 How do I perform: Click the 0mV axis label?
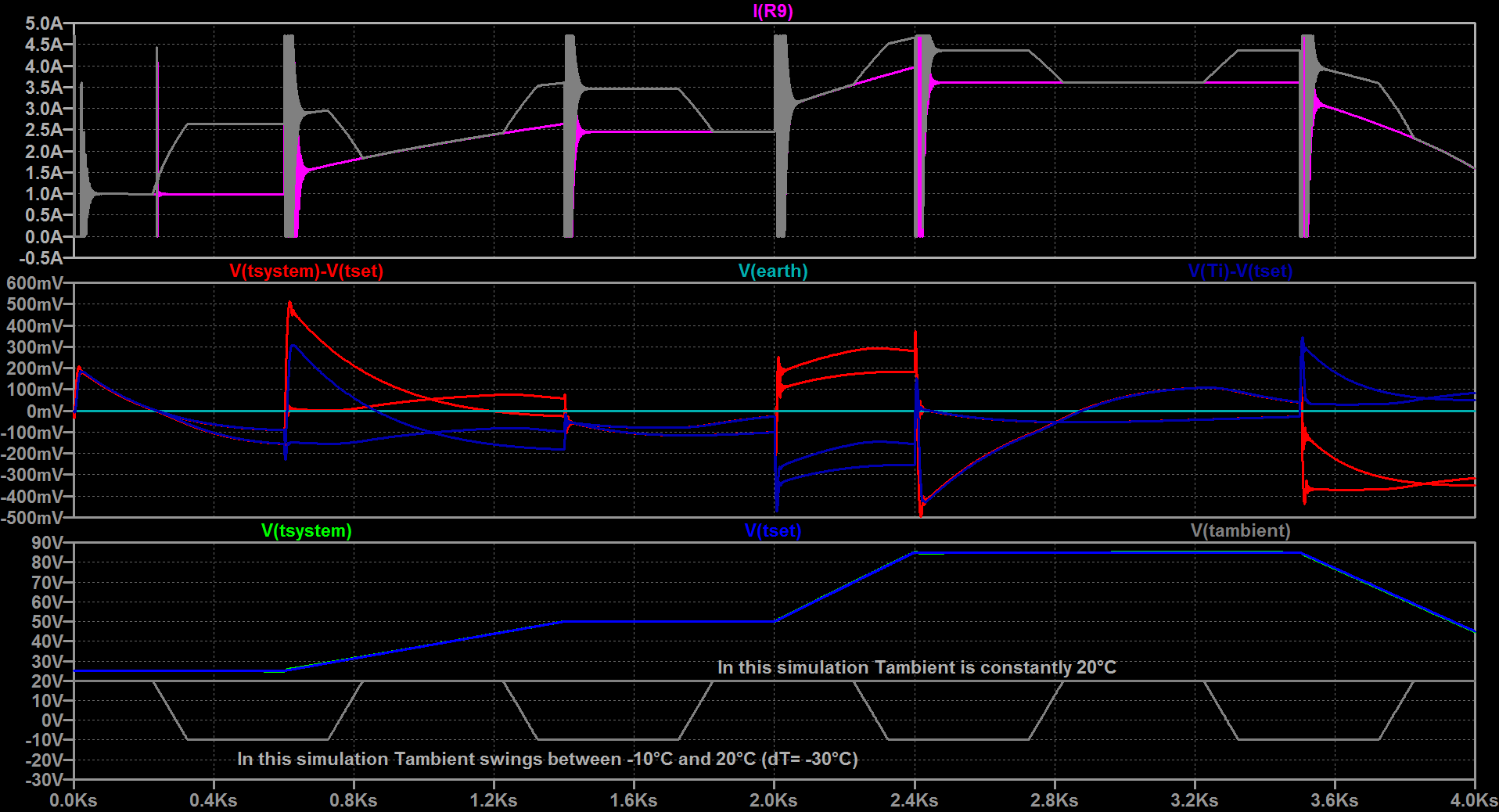[x=45, y=411]
